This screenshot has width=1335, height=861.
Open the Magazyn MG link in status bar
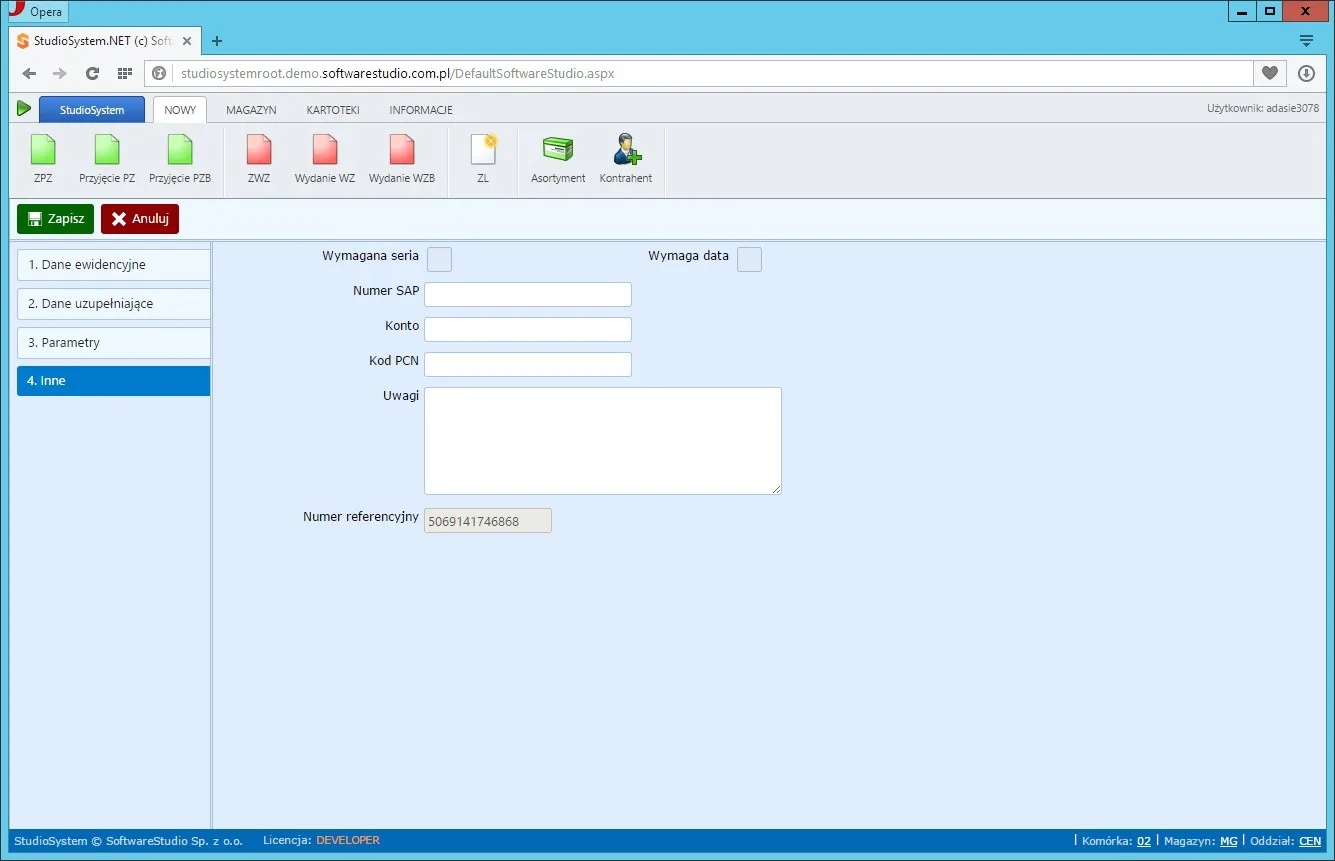pyautogui.click(x=1228, y=842)
